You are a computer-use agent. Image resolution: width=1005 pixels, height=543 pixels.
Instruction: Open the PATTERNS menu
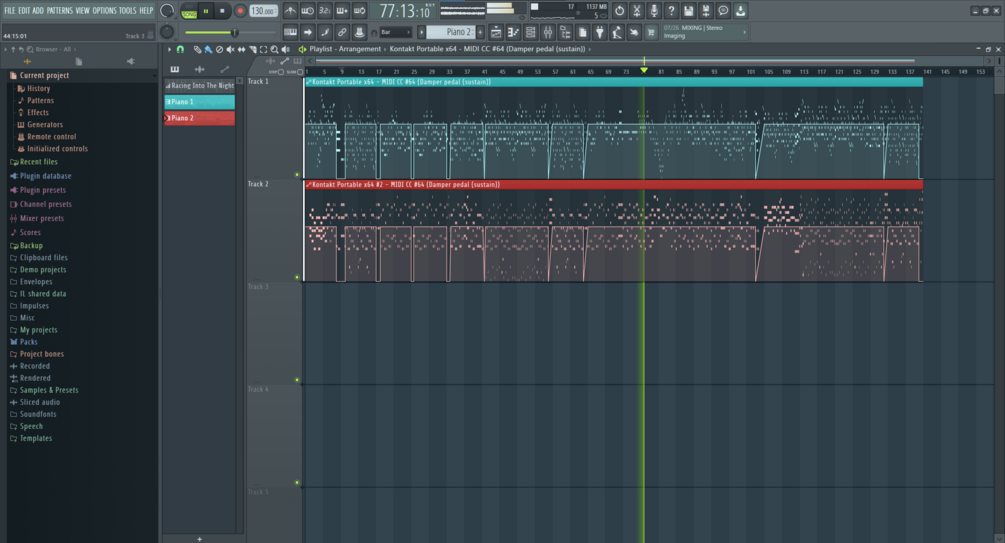click(x=60, y=11)
